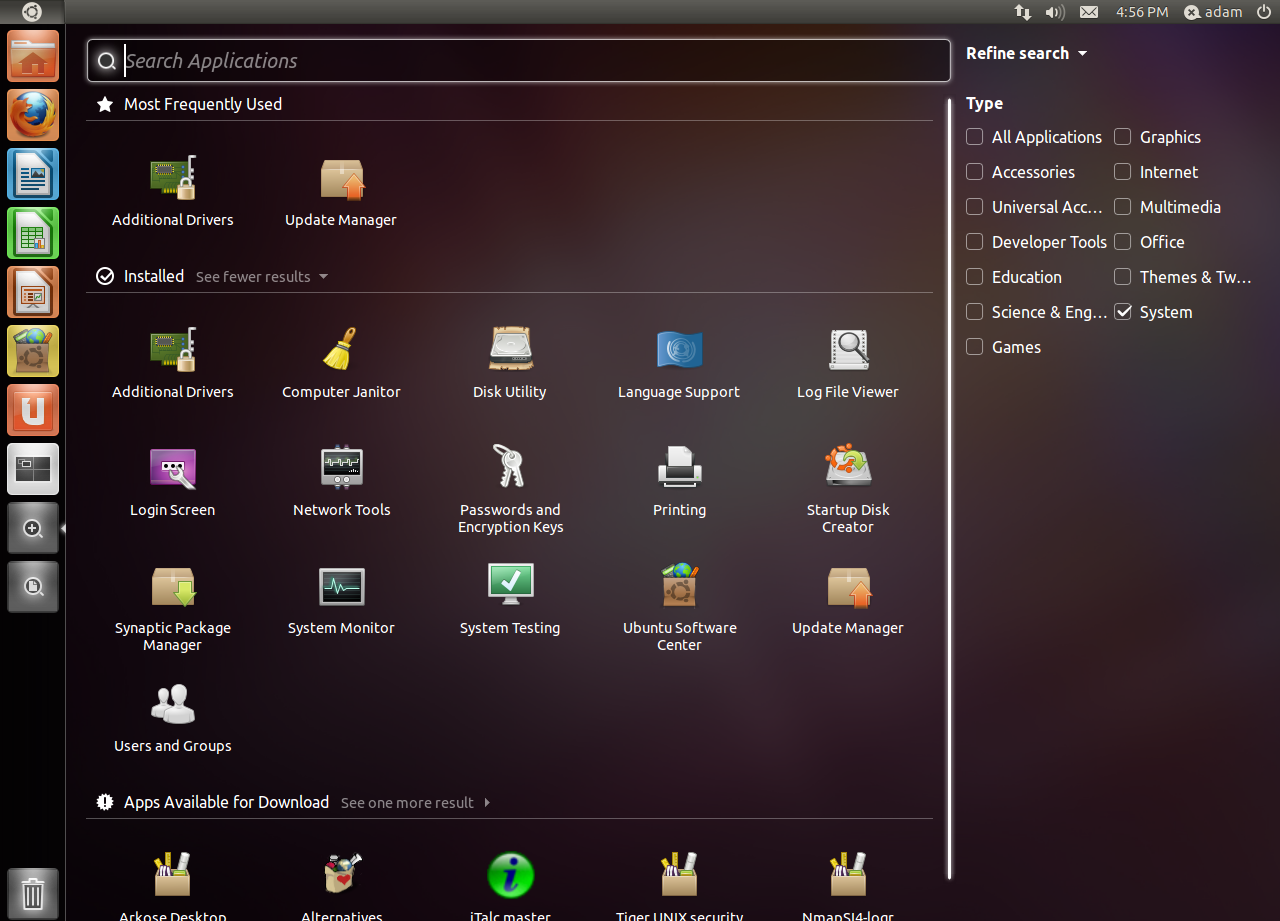Screen dimensions: 1280x921
Task: Open LibreOffice Writer from the launcher
Action: 33,174
